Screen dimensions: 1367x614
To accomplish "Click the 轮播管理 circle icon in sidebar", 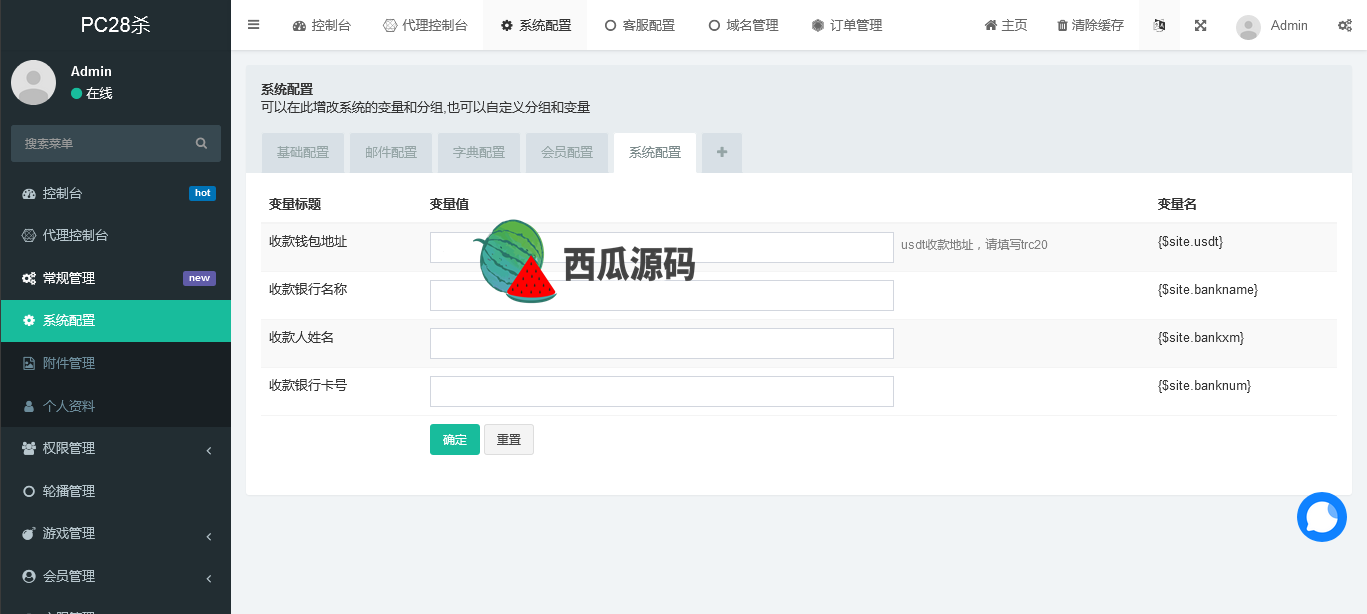I will (x=29, y=491).
